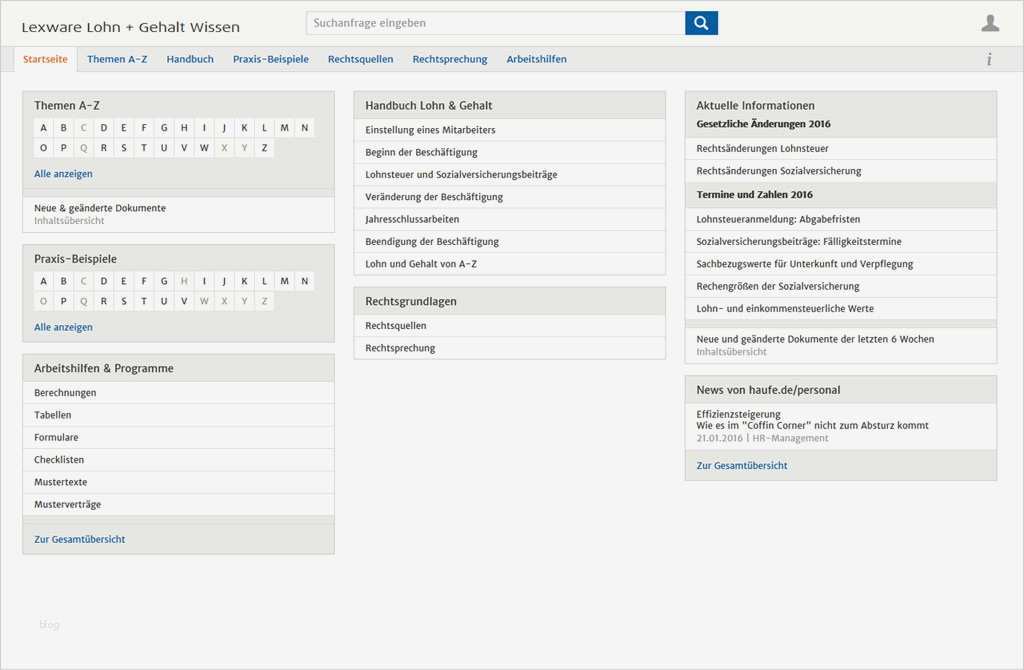1024x670 pixels.
Task: Open the Handbuch tab
Action: pyautogui.click(x=190, y=59)
